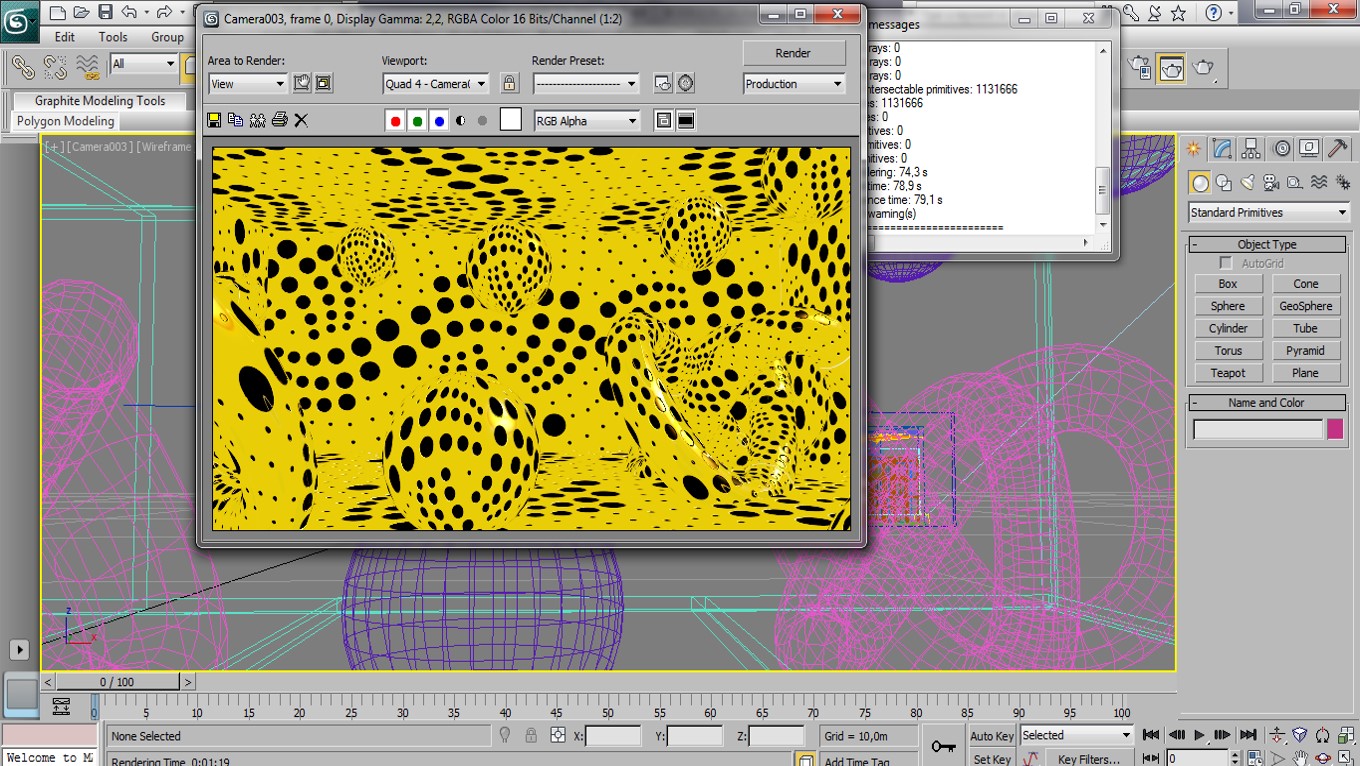Open the Standard Primitives category dropdown

1268,212
